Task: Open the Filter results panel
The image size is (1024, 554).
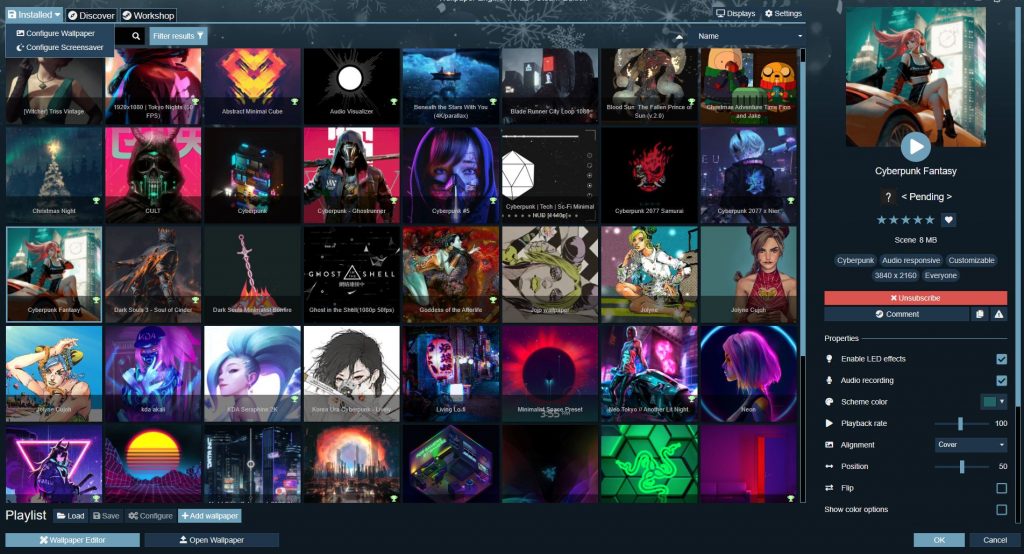Action: tap(178, 36)
